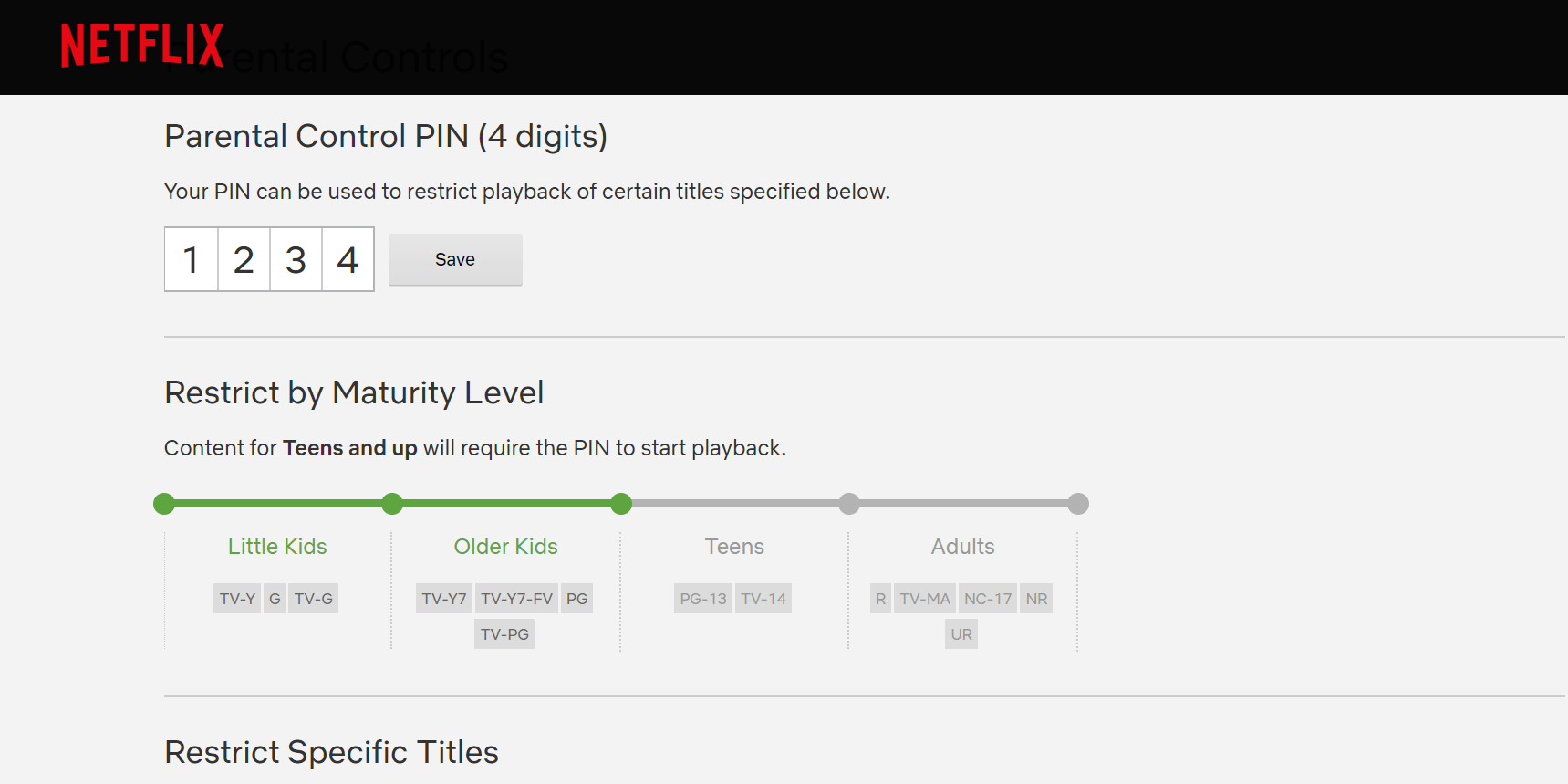Click the TV-MA rating badge
Image resolution: width=1568 pixels, height=784 pixels.
[x=924, y=598]
